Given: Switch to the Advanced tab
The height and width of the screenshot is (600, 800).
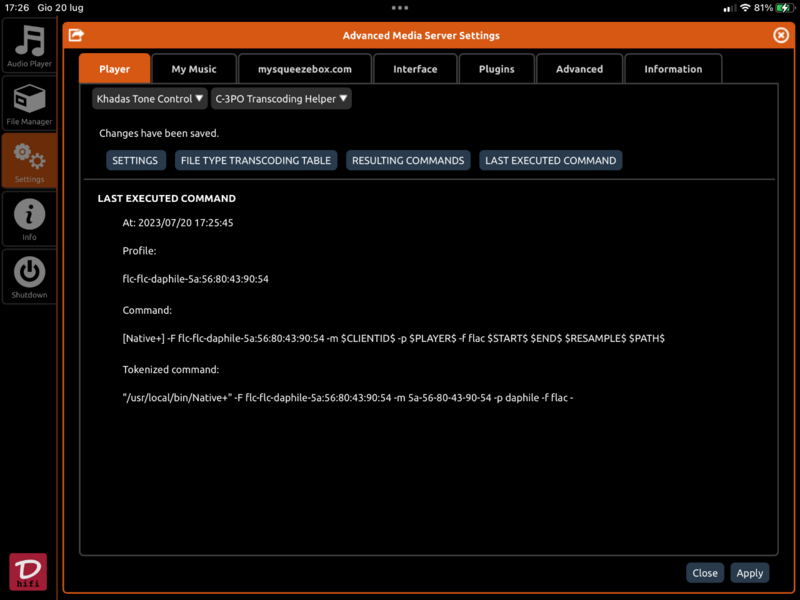Looking at the screenshot, I should [579, 69].
